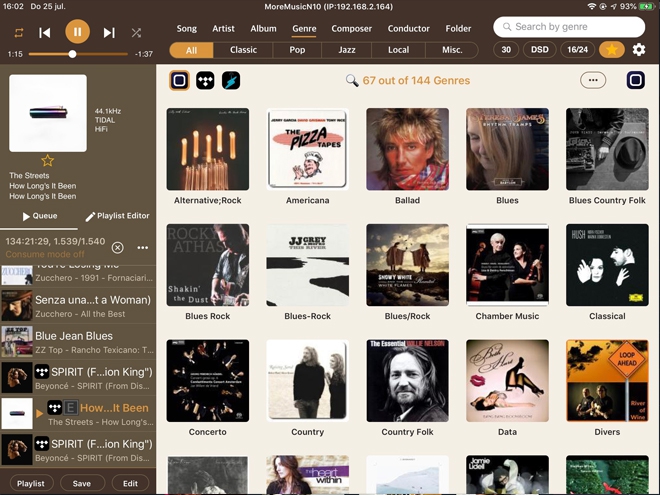Open the Artist tab
The image size is (660, 495).
[223, 29]
